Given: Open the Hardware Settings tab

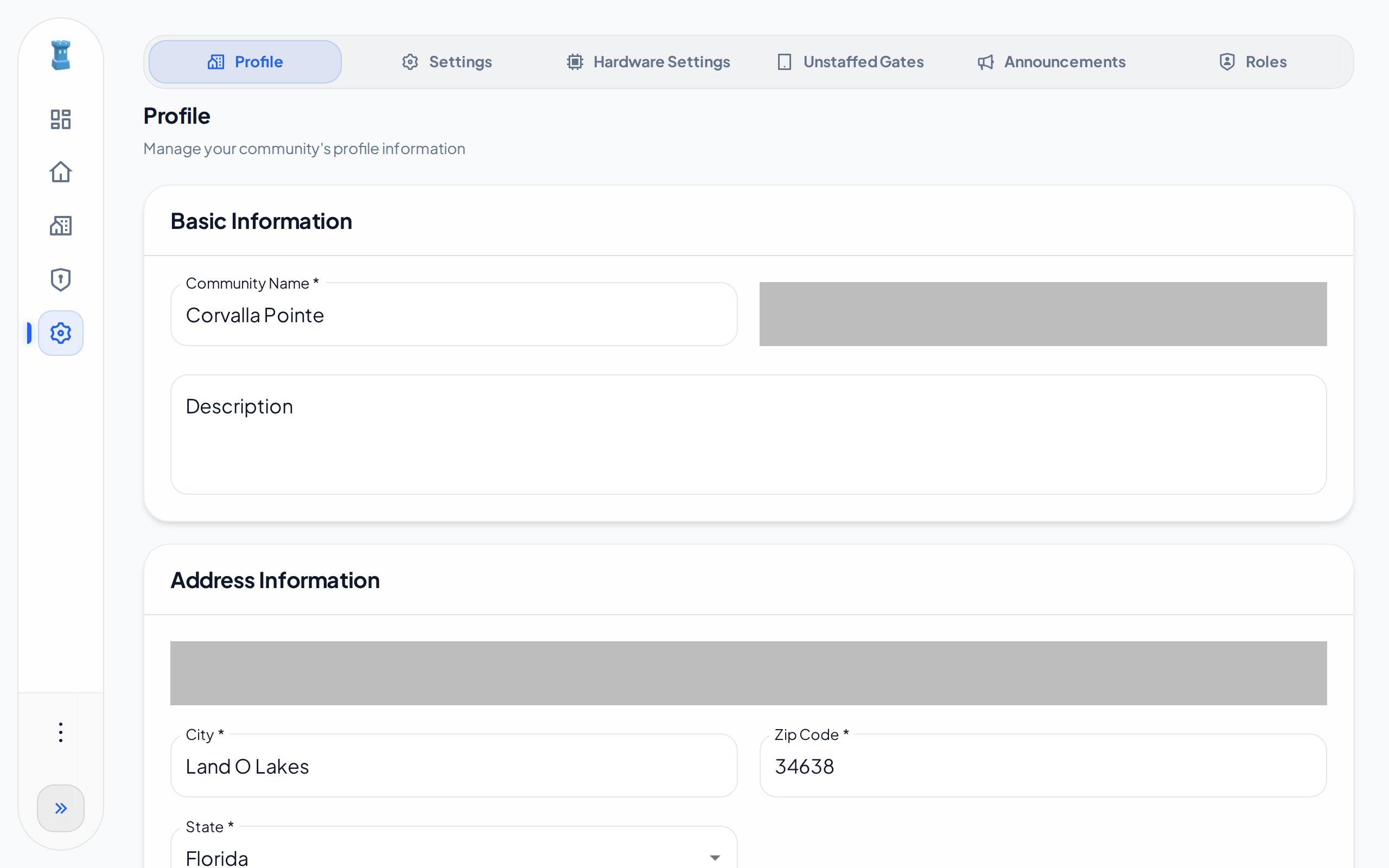Looking at the screenshot, I should tap(648, 62).
